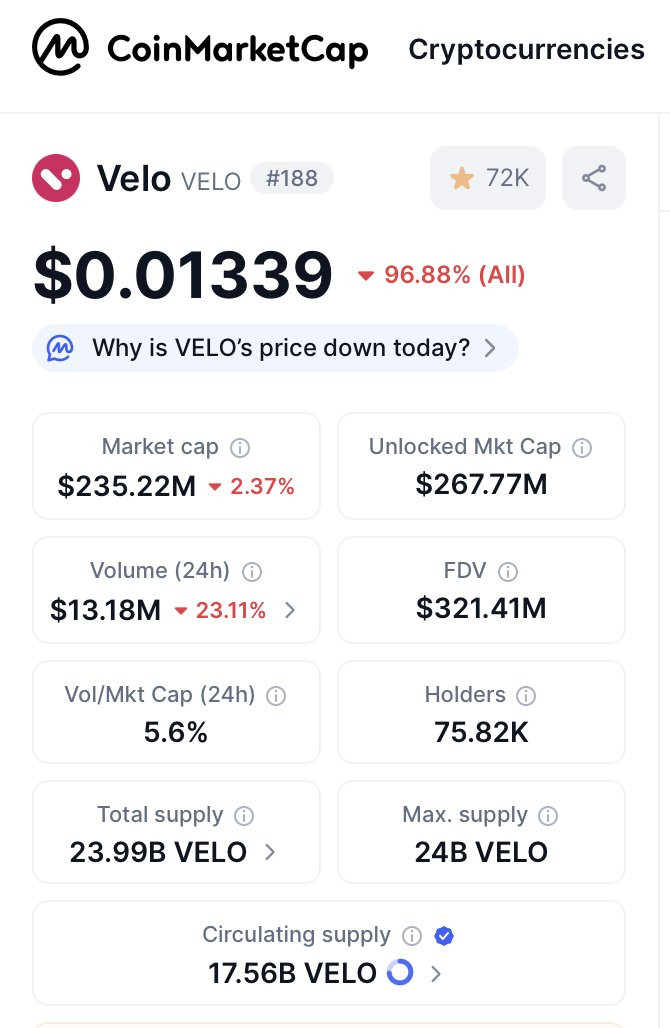This screenshot has height=1028, width=670.
Task: Click the FDV info icon
Action: tap(508, 572)
